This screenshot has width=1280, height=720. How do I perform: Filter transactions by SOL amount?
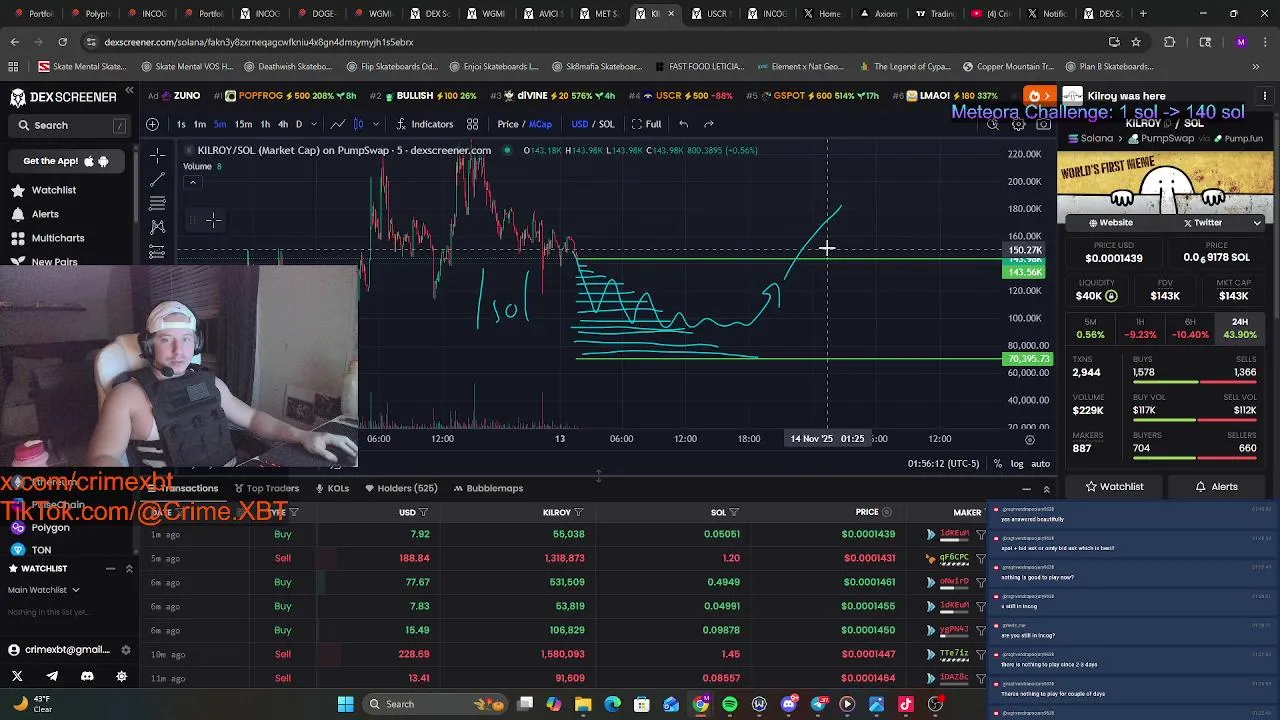tap(734, 513)
